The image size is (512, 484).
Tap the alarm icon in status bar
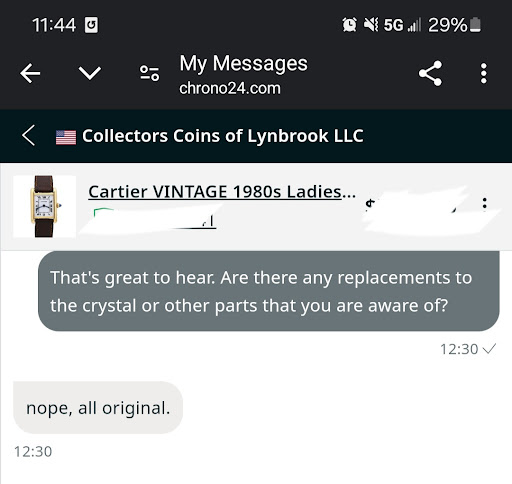349,25
